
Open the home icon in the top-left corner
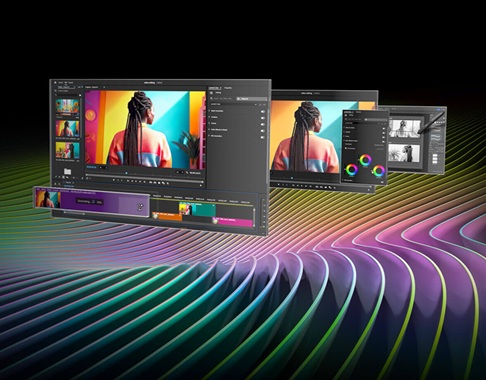click(55, 82)
